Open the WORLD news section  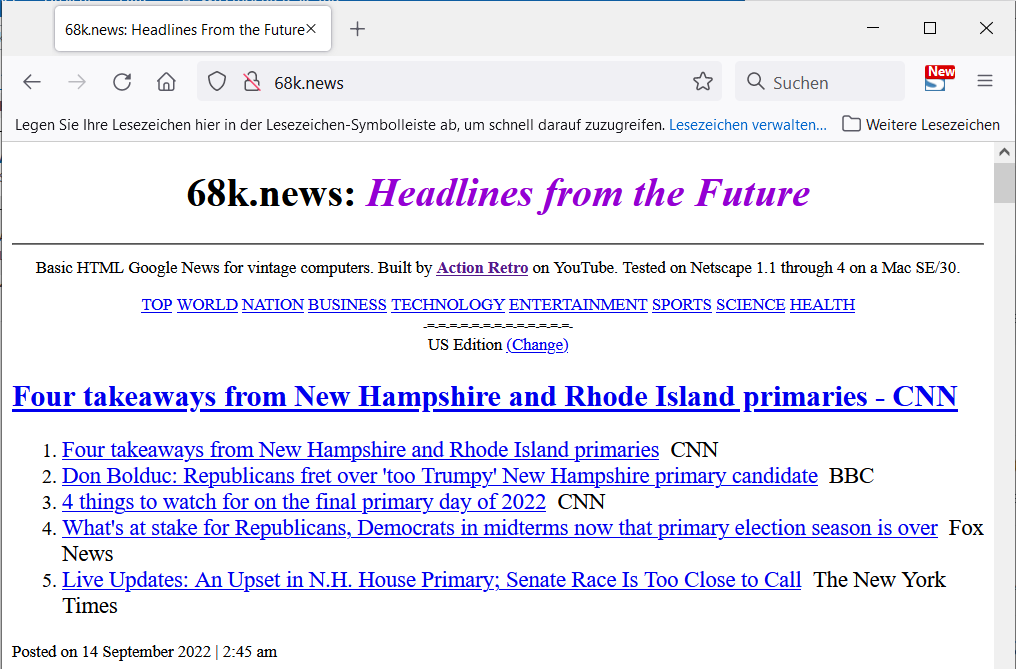207,304
